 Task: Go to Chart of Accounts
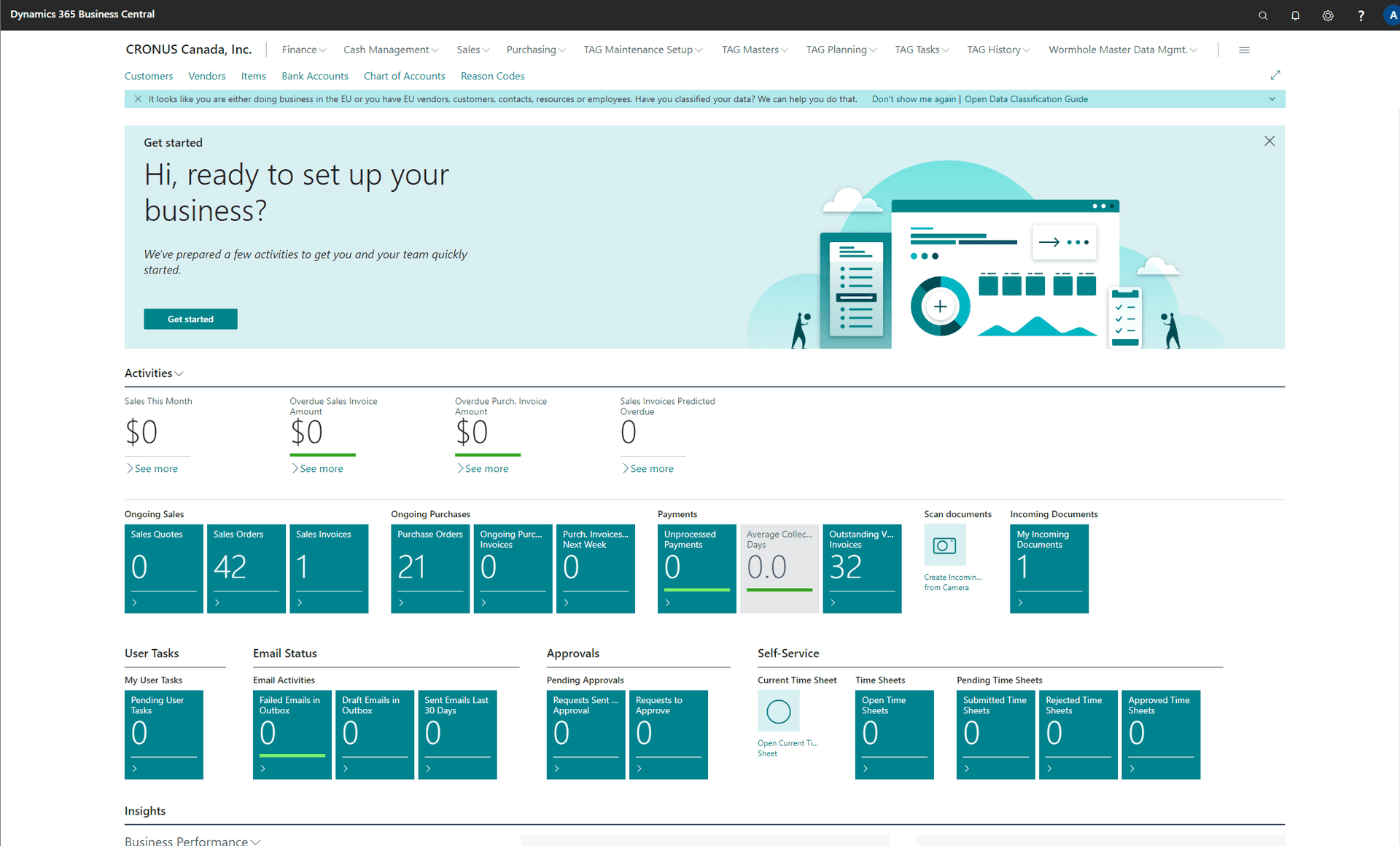(x=404, y=76)
